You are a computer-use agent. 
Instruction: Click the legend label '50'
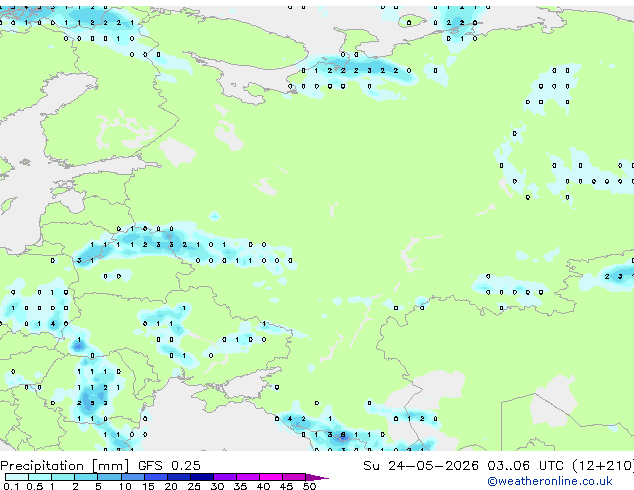point(309,486)
